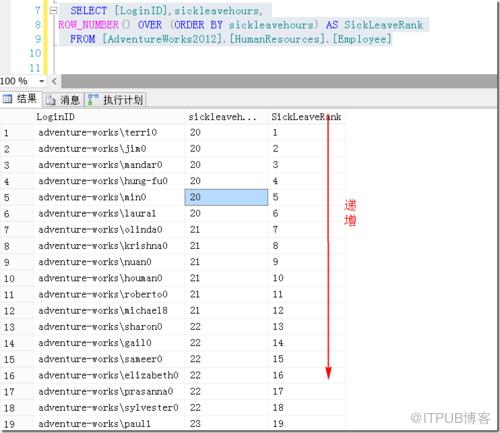The width and height of the screenshot is (500, 433).
Task: Open the 消息 messages tab
Action: point(63,100)
